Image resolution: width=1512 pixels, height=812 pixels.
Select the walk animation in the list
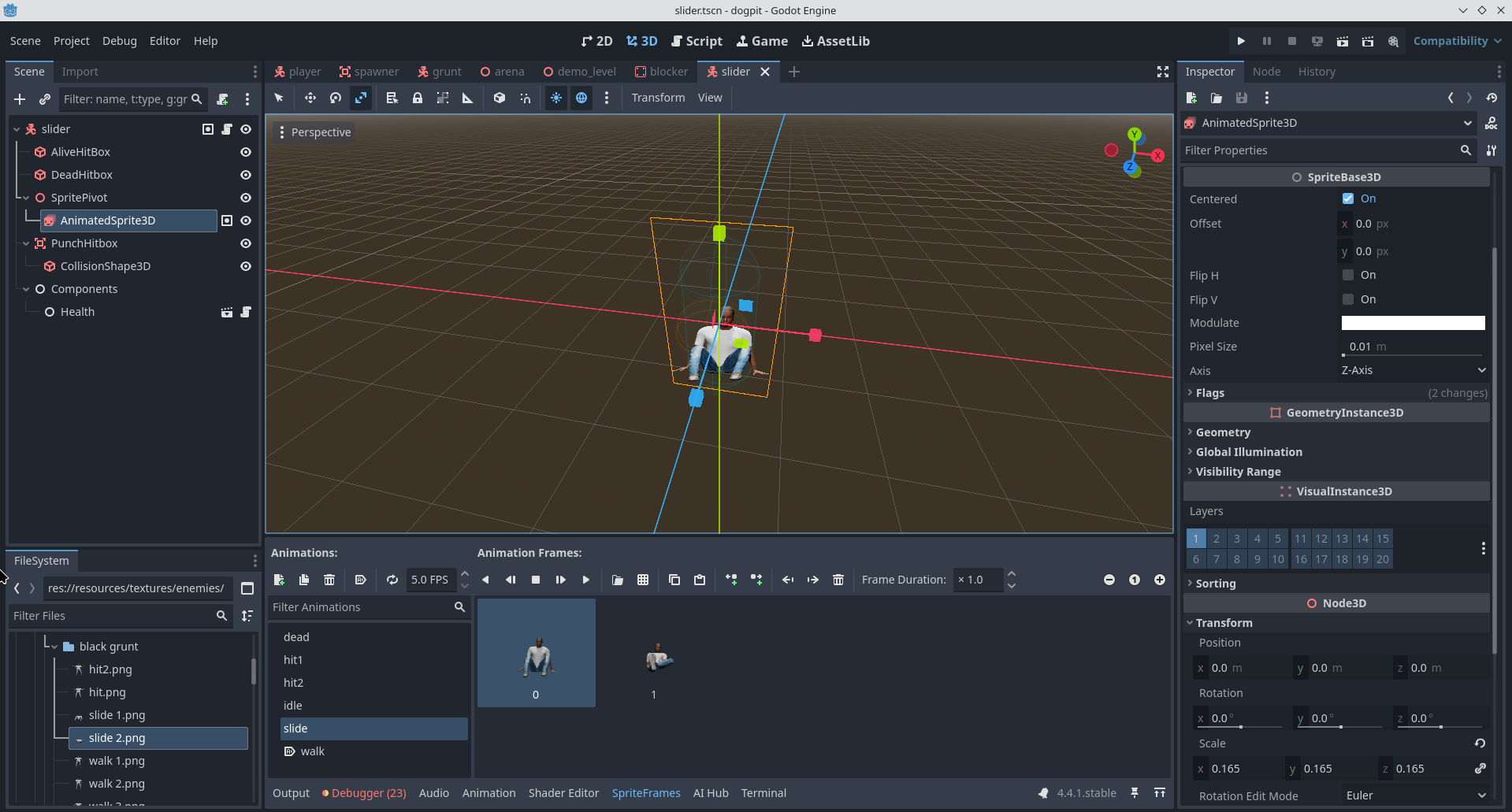[x=312, y=751]
